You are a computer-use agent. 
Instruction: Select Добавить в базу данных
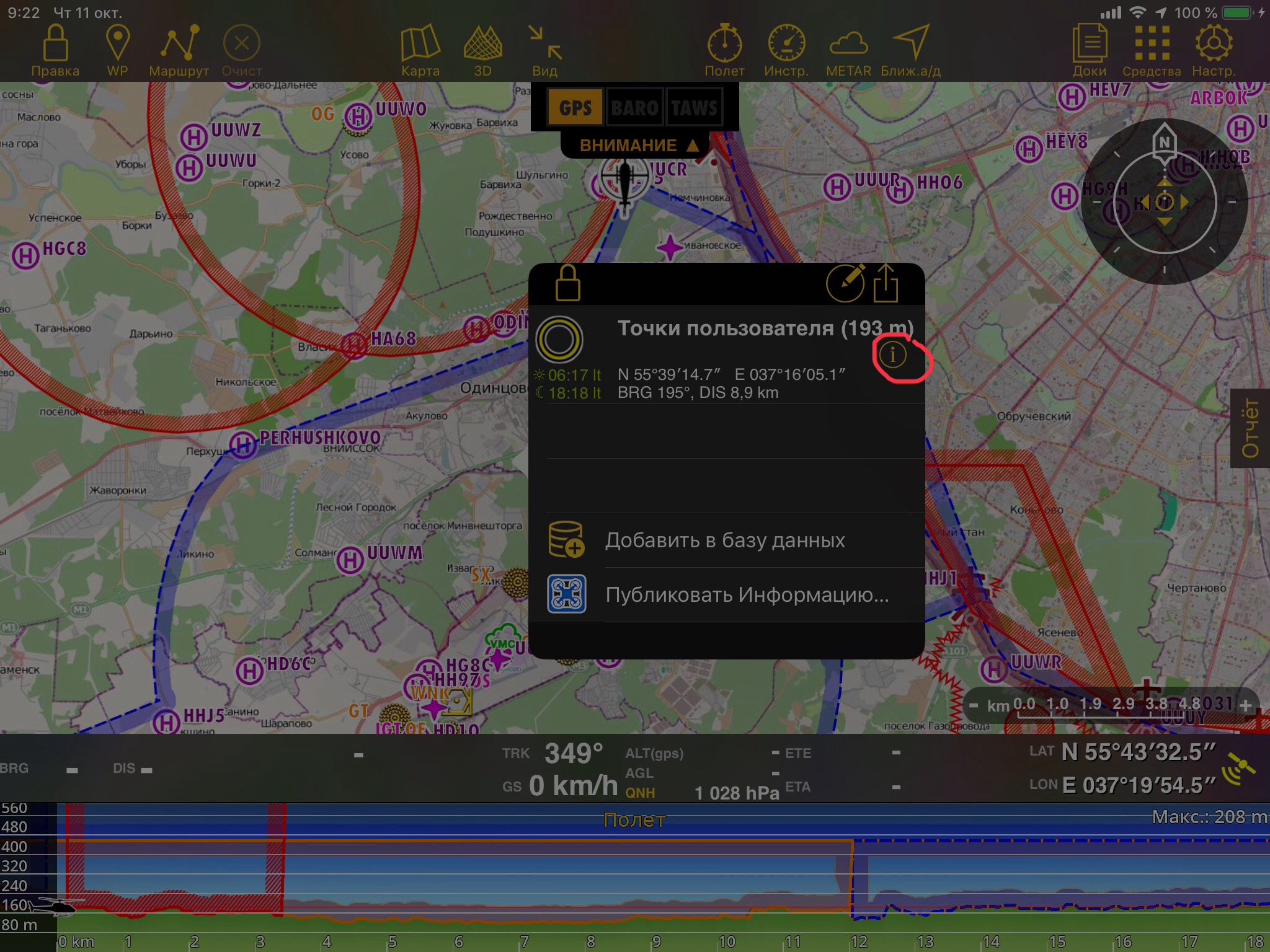725,540
